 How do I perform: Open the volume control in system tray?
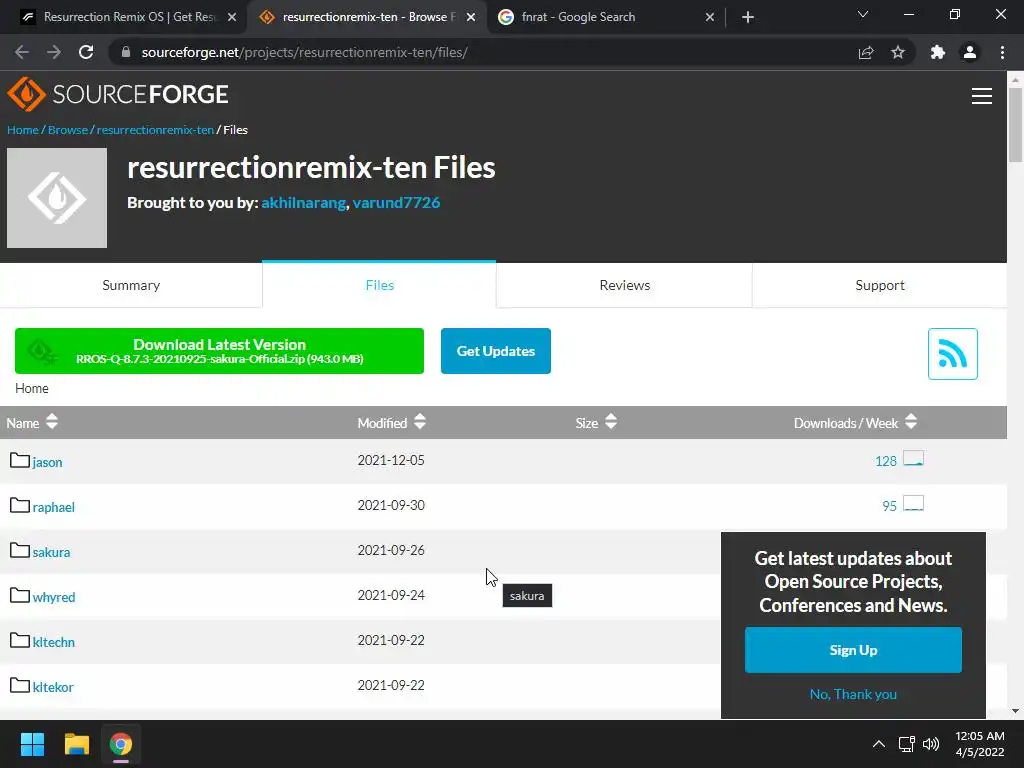pos(931,744)
